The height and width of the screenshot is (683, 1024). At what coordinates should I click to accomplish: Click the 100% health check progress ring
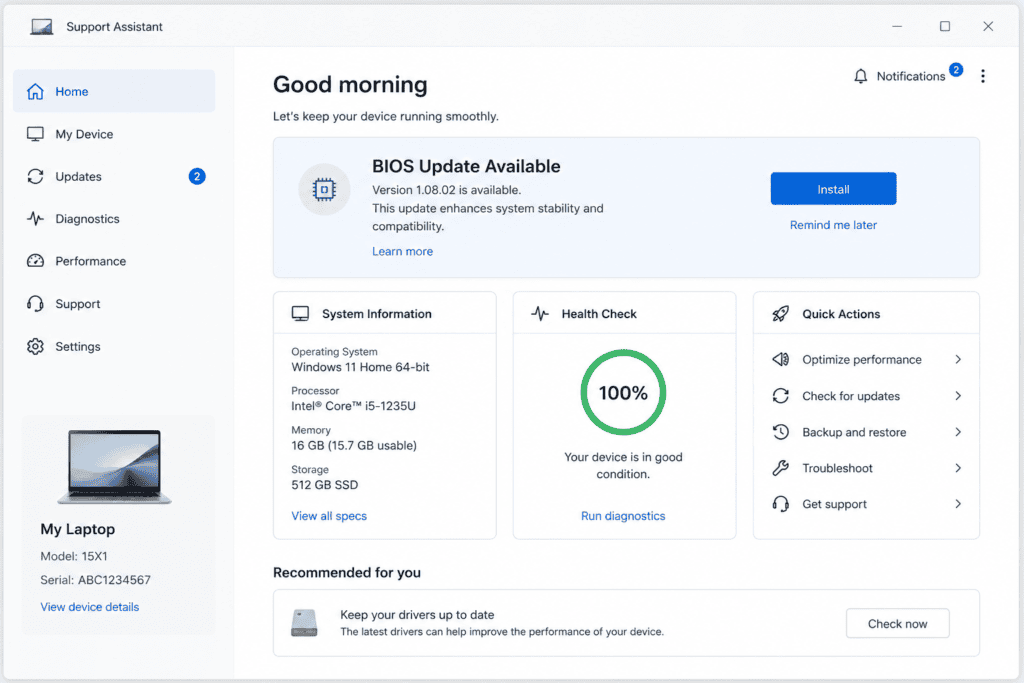623,392
